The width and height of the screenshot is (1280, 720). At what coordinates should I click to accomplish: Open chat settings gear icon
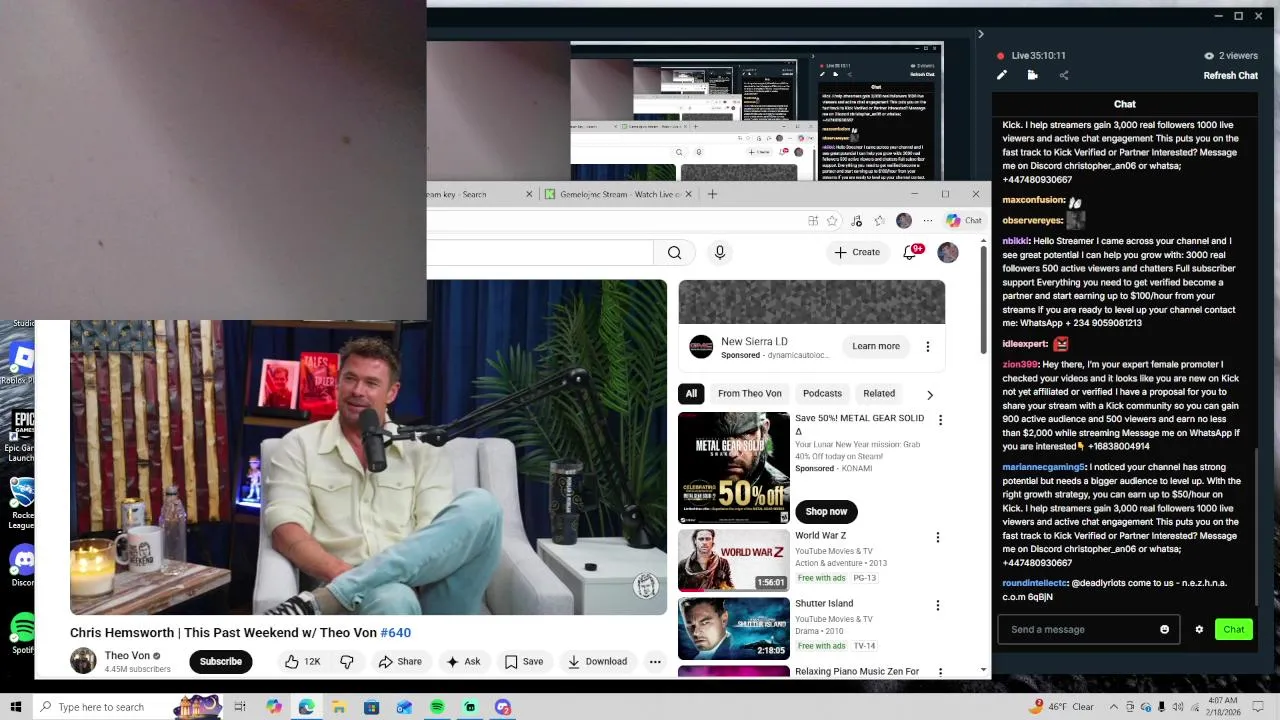point(1199,629)
